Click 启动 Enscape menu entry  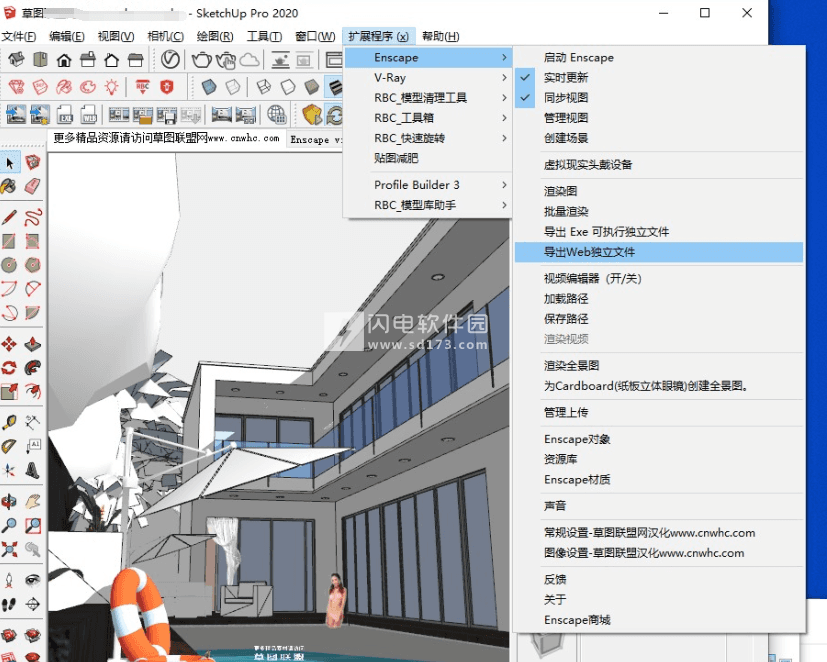(x=659, y=57)
